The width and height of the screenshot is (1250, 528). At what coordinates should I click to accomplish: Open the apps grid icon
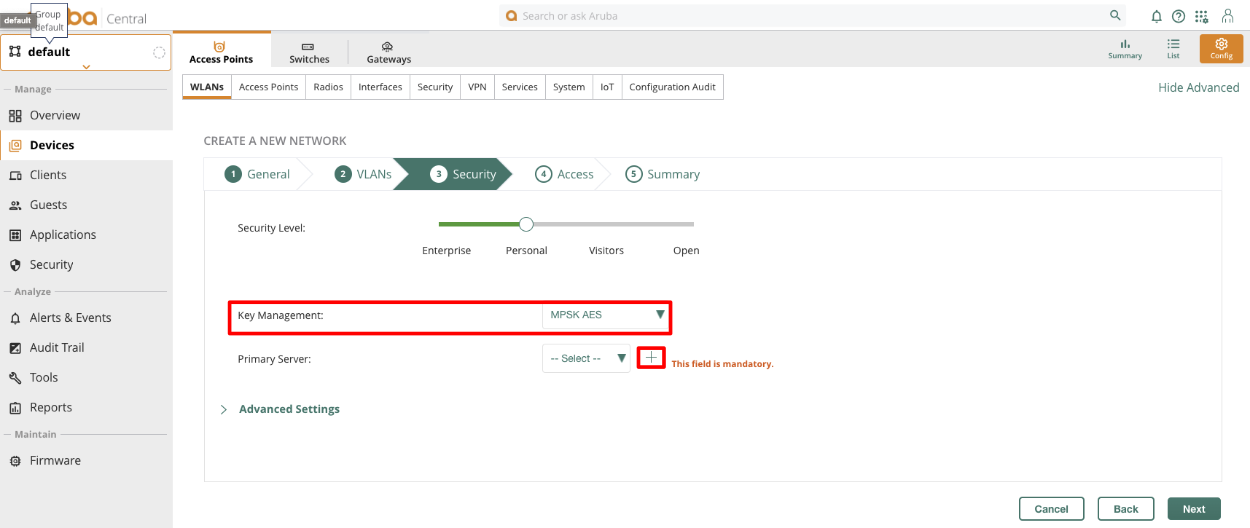click(x=1201, y=17)
